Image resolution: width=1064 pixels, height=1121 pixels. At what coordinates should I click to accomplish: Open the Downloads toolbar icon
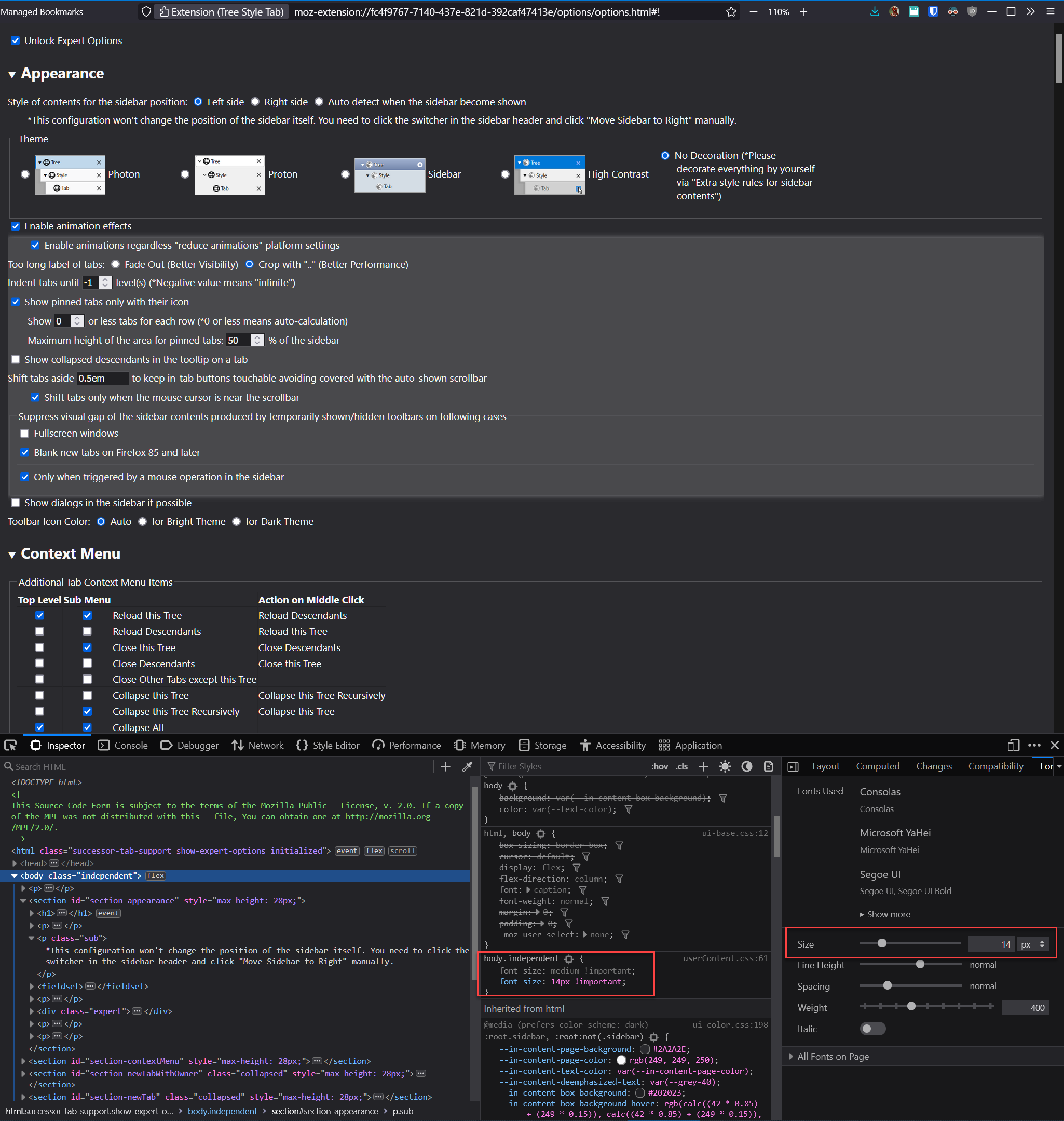click(x=875, y=12)
